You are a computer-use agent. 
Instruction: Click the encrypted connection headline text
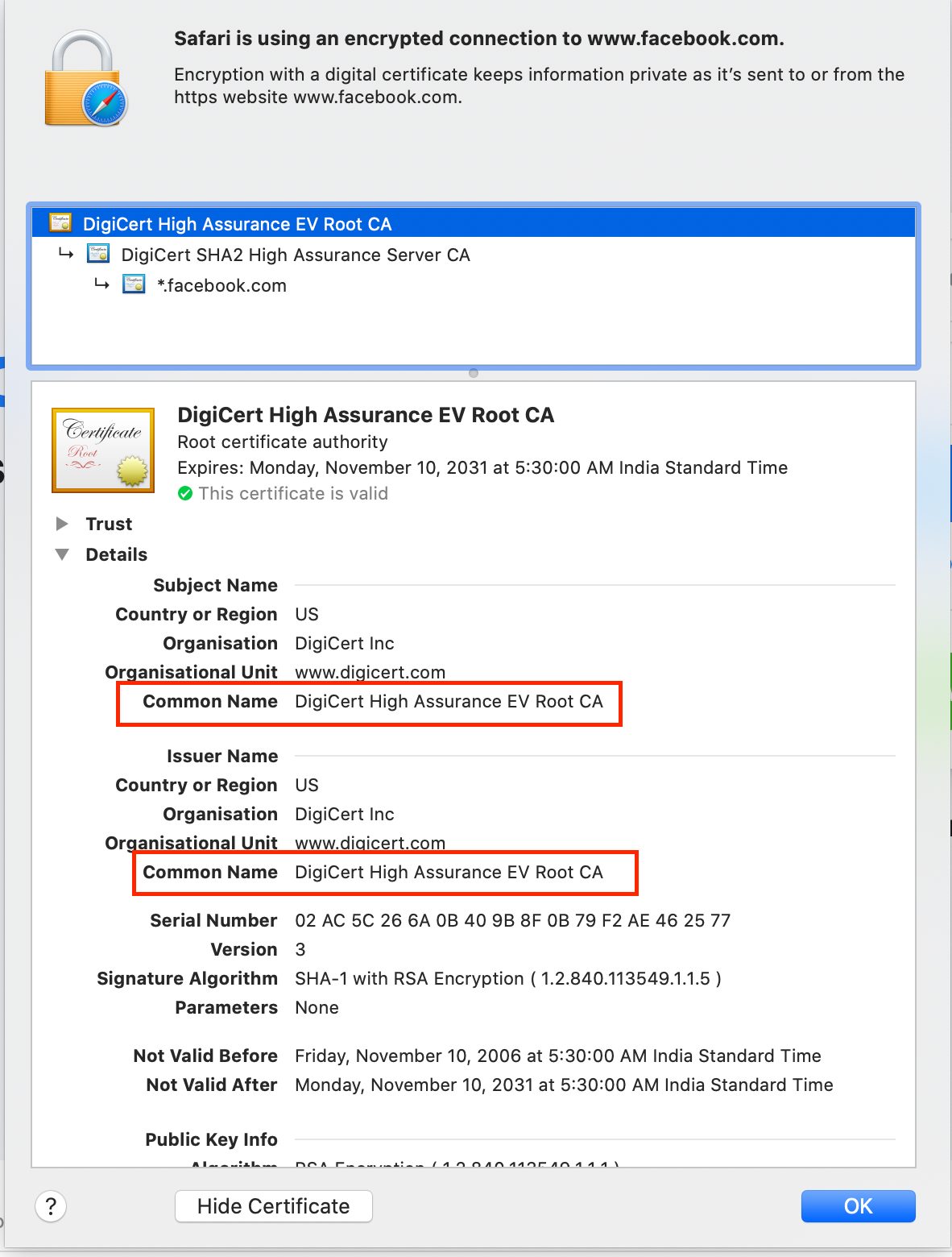(x=479, y=39)
